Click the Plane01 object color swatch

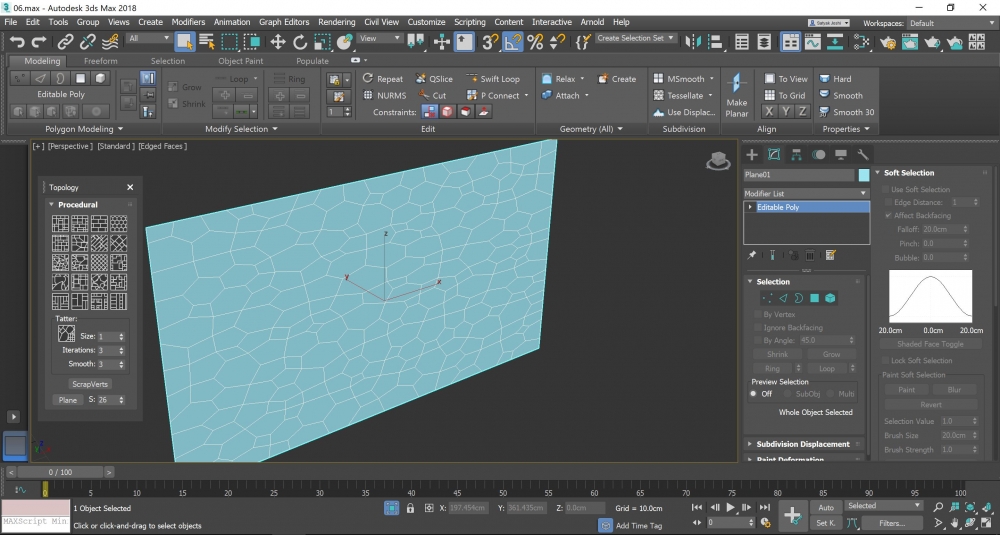(x=864, y=175)
